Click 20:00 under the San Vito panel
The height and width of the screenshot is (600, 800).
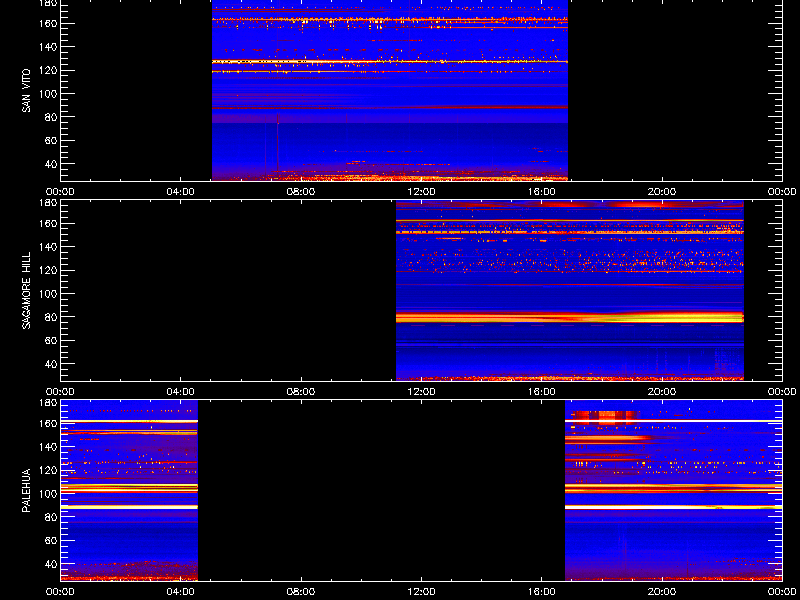(662, 192)
